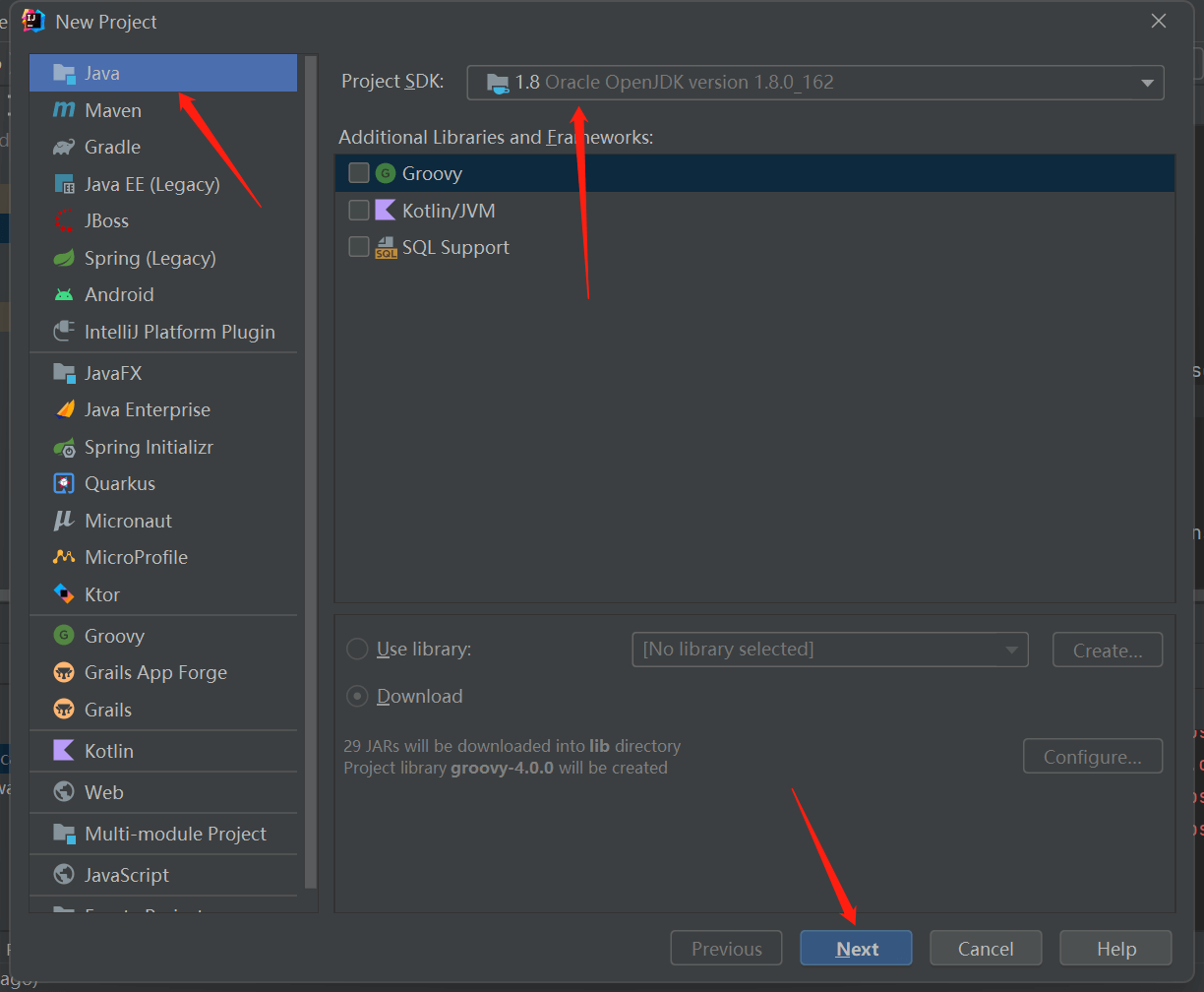
Task: Click the Kotlin/JVM framework icon
Action: coord(385,211)
